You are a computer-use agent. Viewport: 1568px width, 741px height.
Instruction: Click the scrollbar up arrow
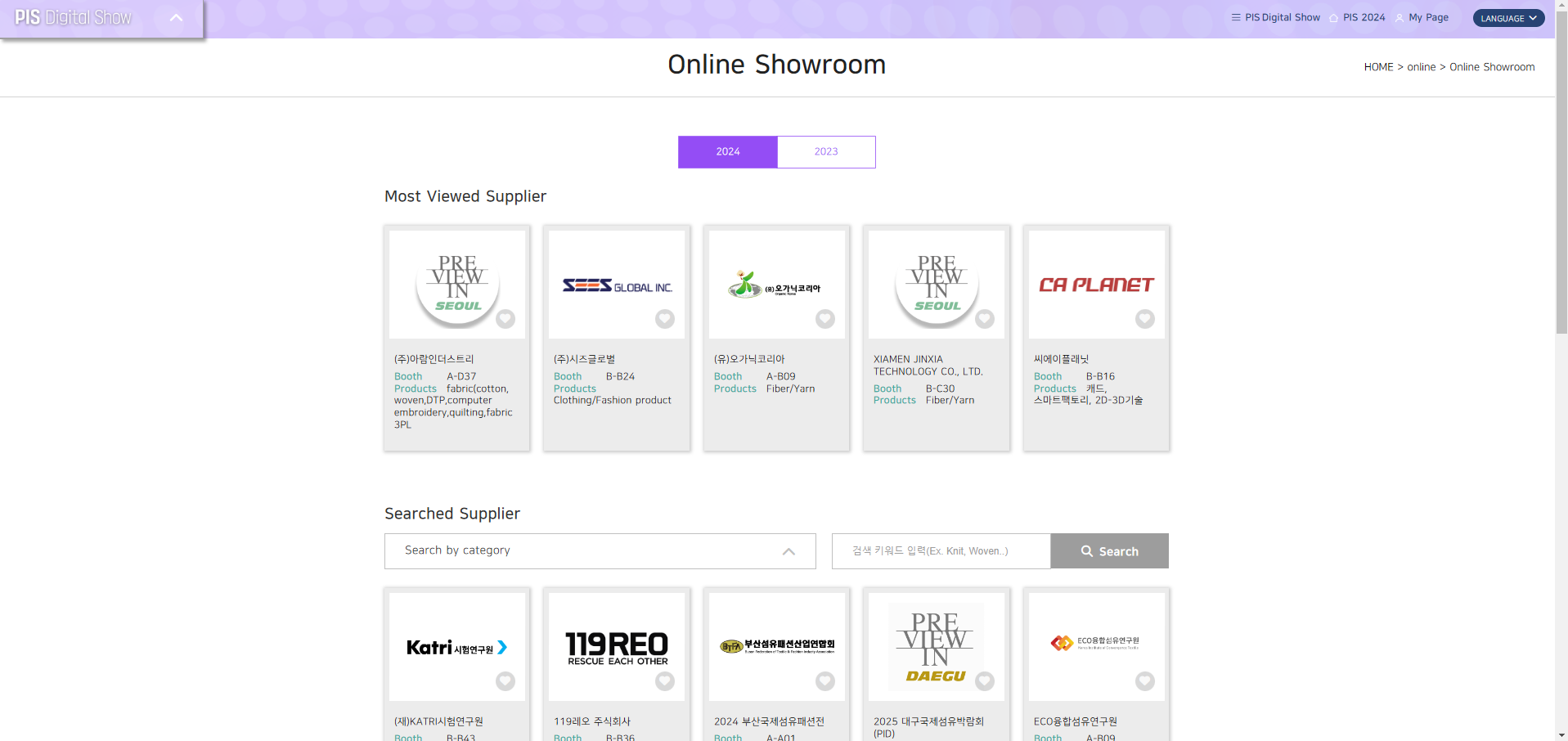point(1561,6)
